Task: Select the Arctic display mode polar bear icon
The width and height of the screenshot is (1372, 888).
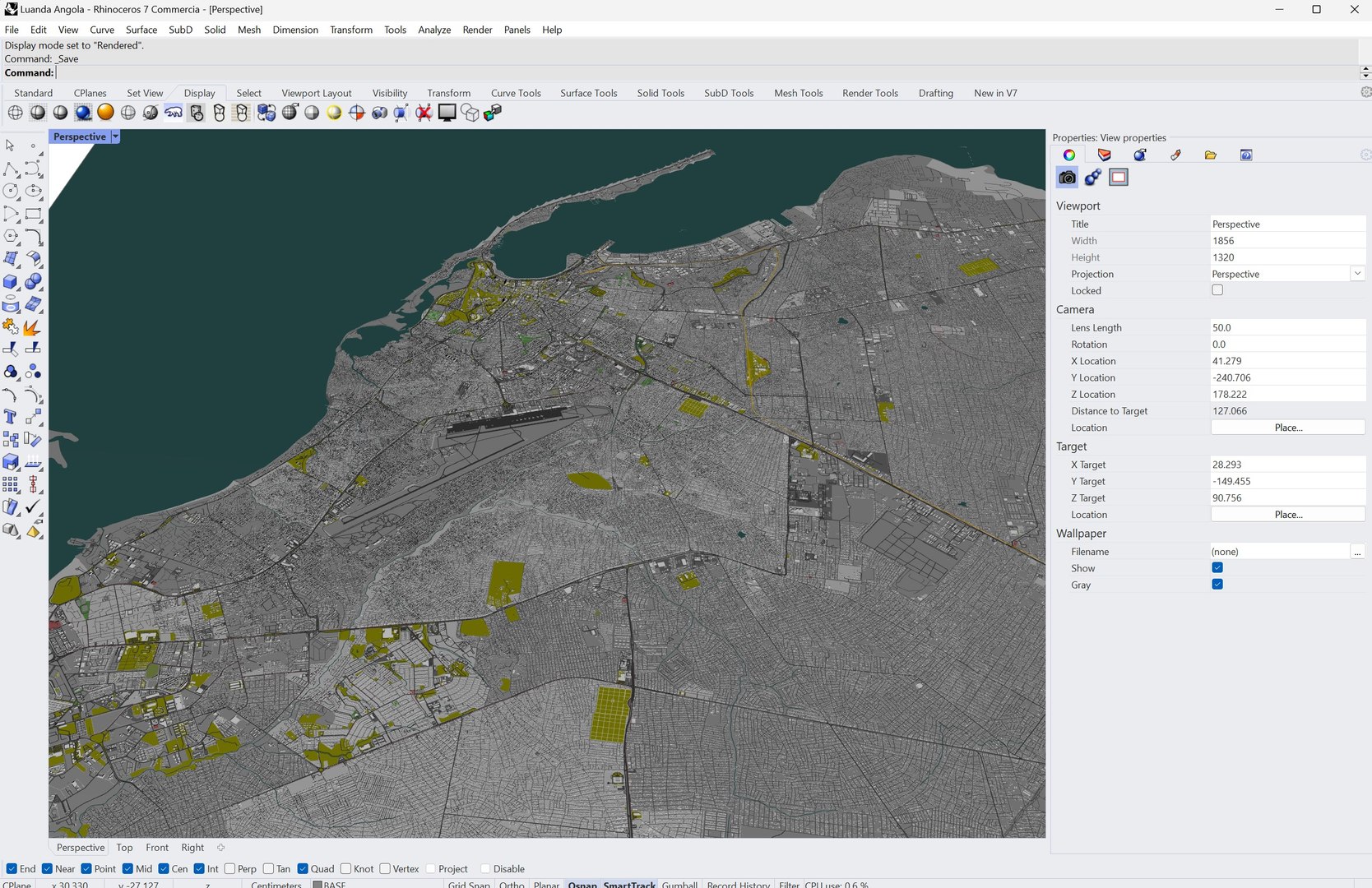Action: pyautogui.click(x=174, y=113)
